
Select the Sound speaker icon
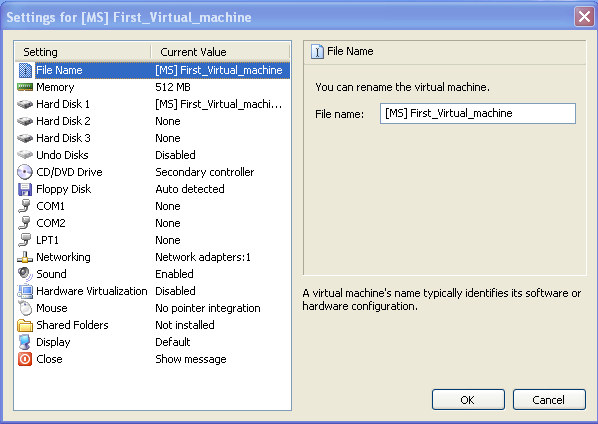click(x=25, y=274)
